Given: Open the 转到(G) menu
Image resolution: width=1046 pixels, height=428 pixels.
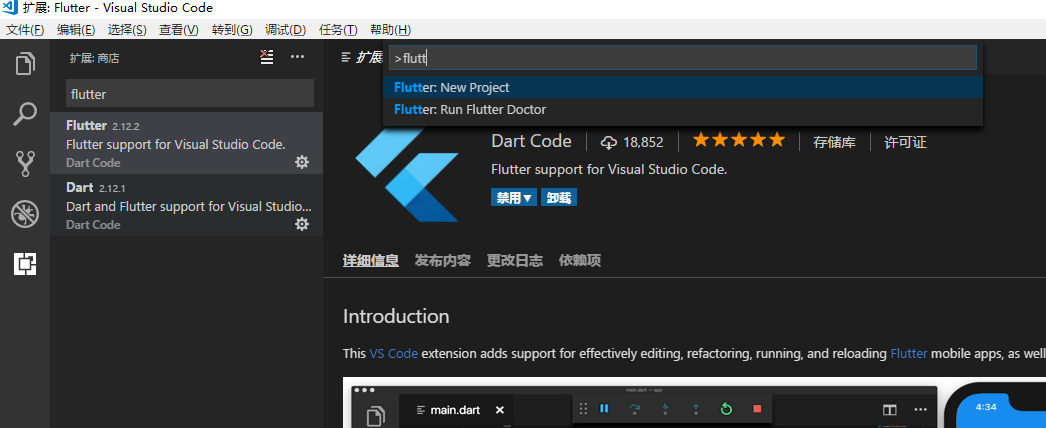Looking at the screenshot, I should point(232,30).
